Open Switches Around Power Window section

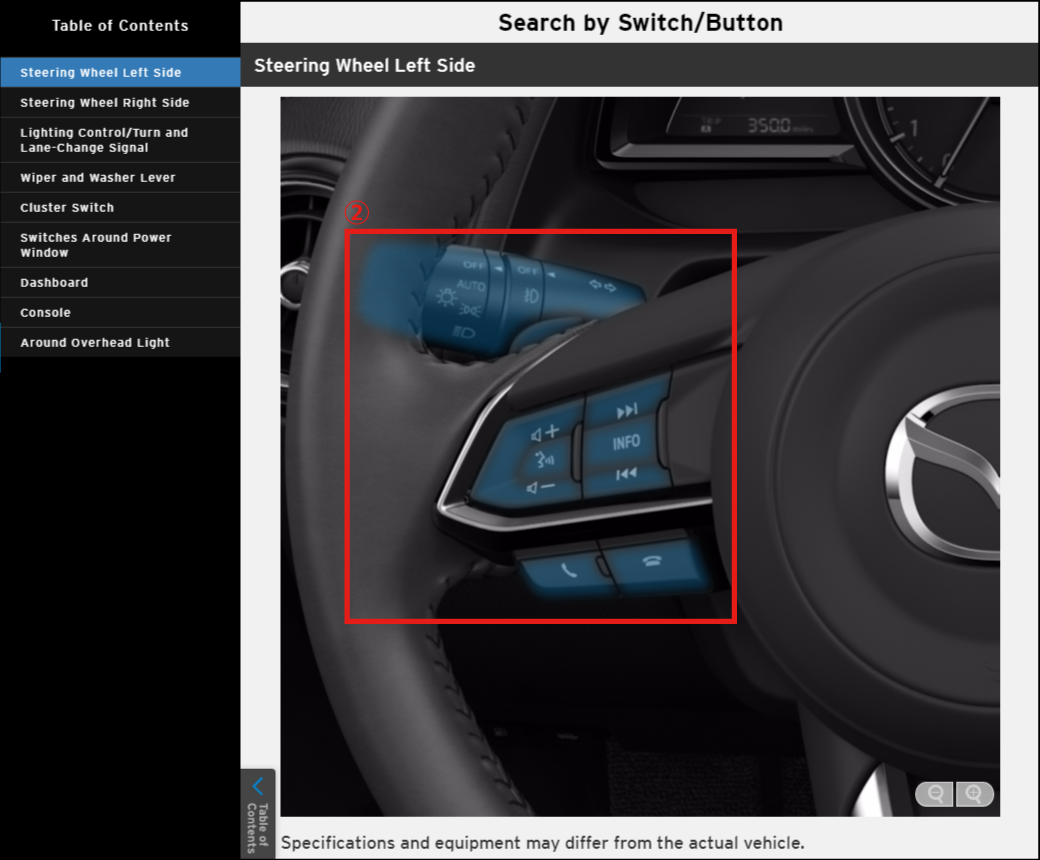coord(96,245)
